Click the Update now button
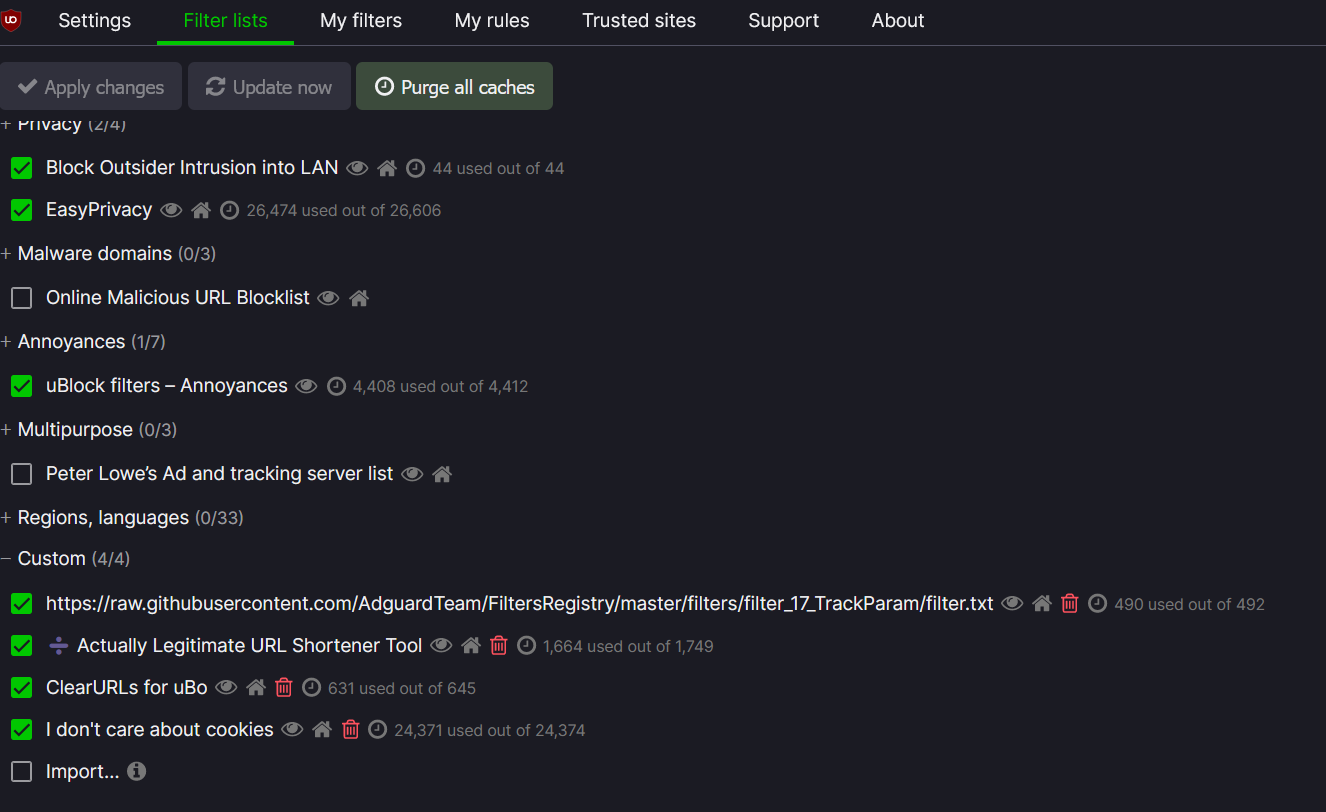The height and width of the screenshot is (812, 1326). (269, 87)
